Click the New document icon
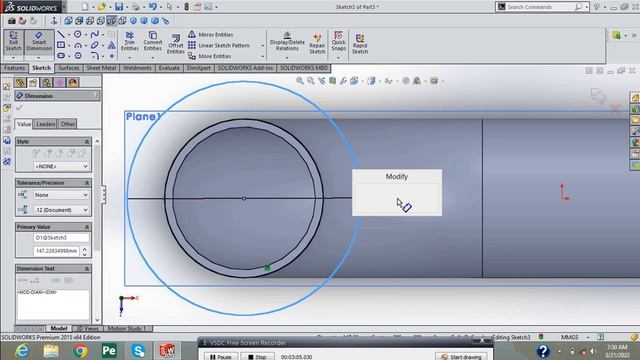Viewport: 640px width, 360px height. pyautogui.click(x=85, y=7)
